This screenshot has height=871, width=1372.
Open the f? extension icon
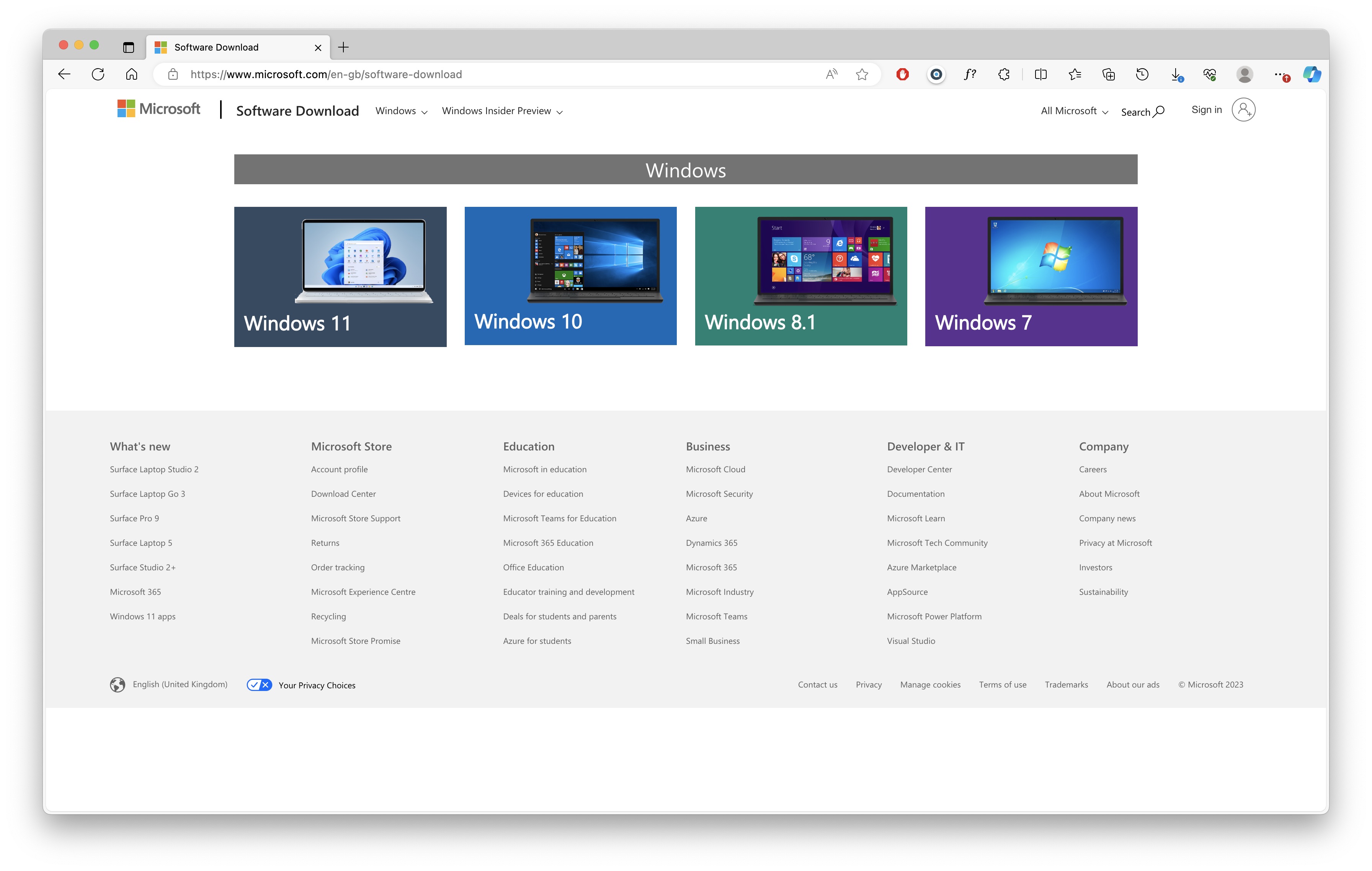(x=970, y=74)
